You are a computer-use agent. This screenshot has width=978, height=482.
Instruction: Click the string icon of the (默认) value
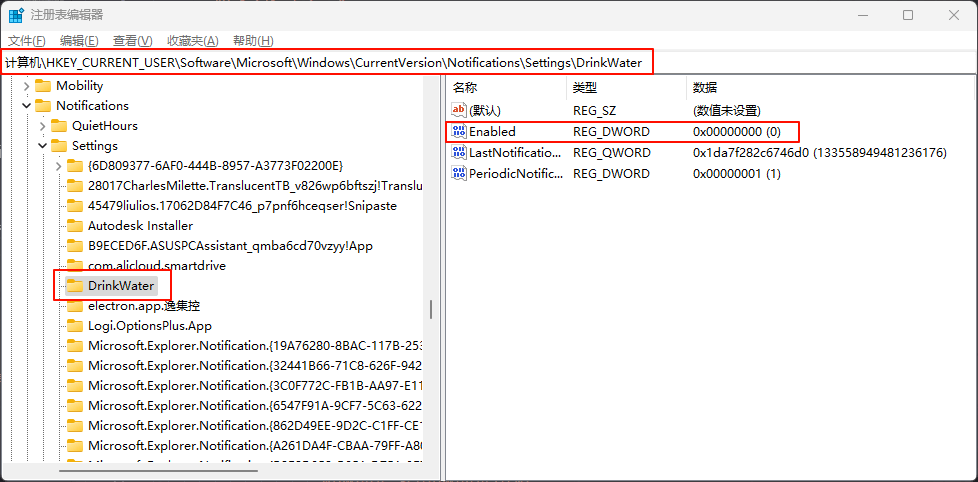tap(459, 110)
